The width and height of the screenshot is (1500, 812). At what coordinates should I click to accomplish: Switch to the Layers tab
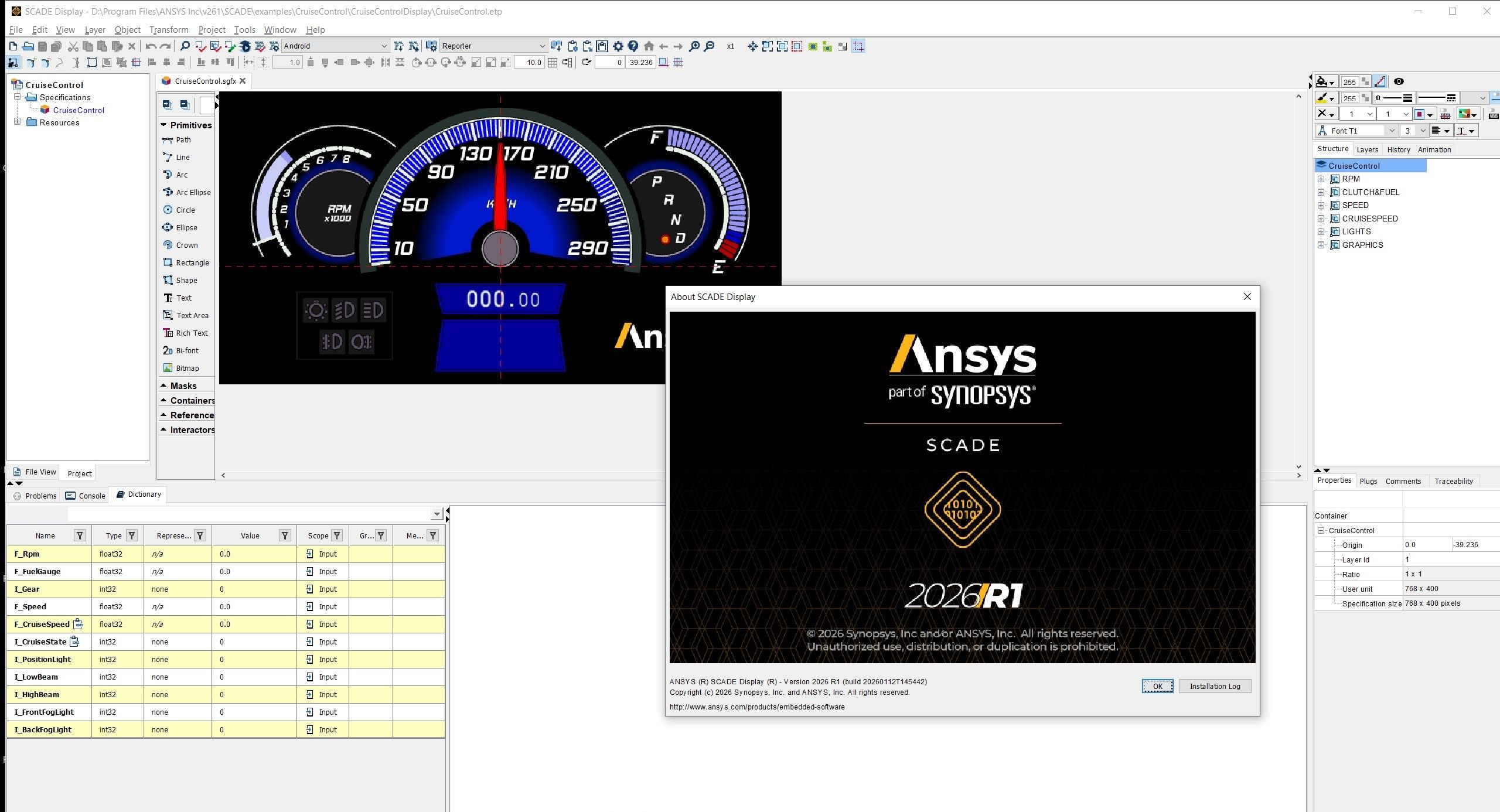click(x=1367, y=149)
